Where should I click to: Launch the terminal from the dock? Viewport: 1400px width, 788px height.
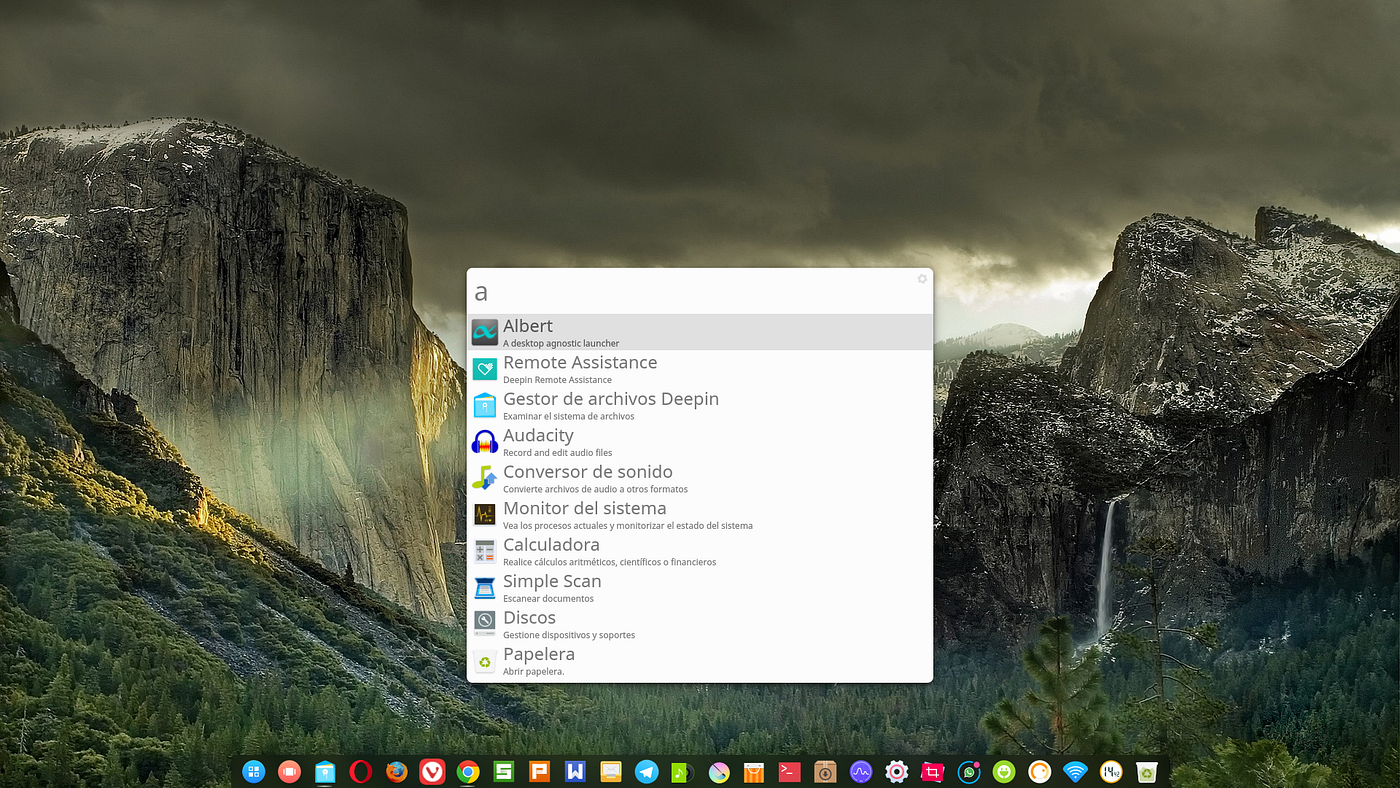(x=789, y=771)
